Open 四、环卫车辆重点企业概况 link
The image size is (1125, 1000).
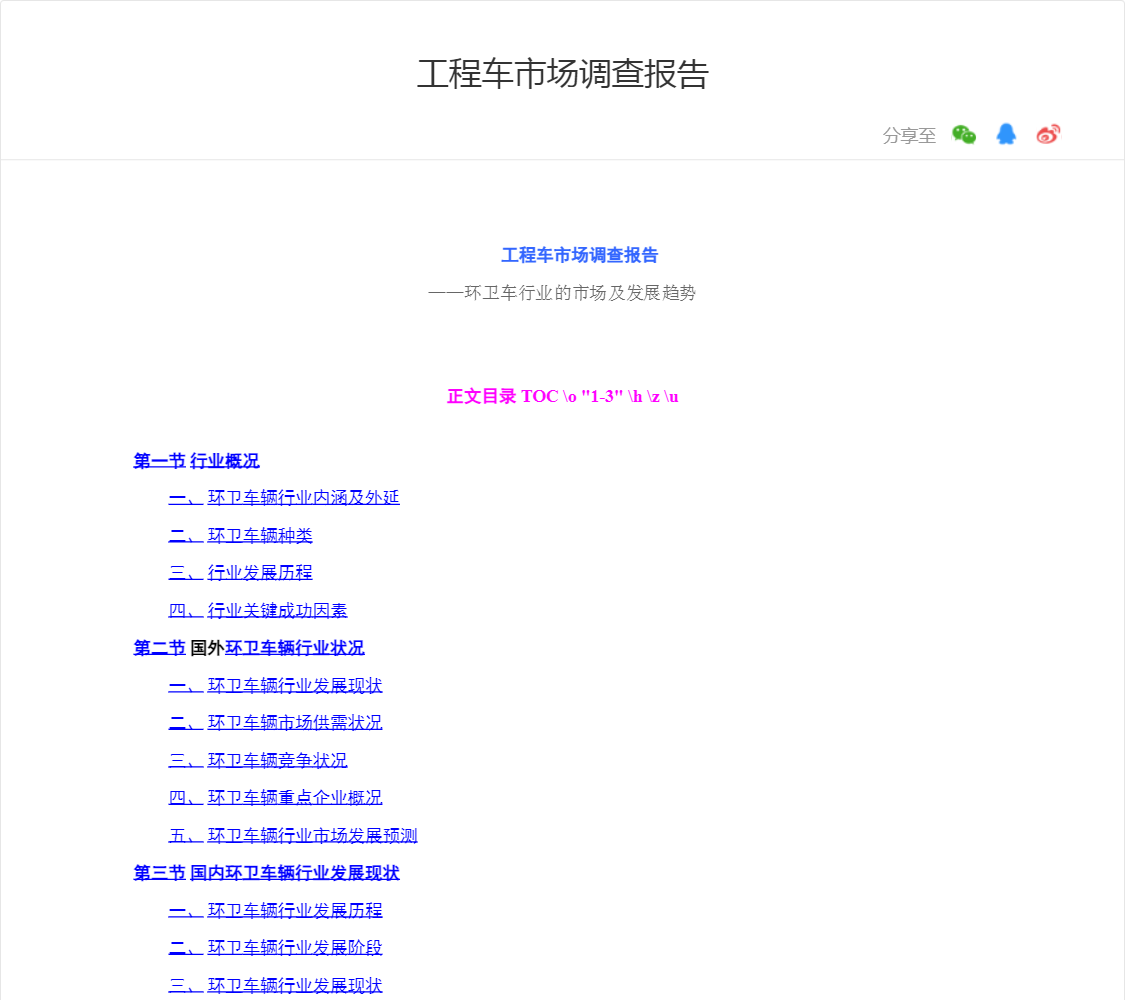click(276, 798)
